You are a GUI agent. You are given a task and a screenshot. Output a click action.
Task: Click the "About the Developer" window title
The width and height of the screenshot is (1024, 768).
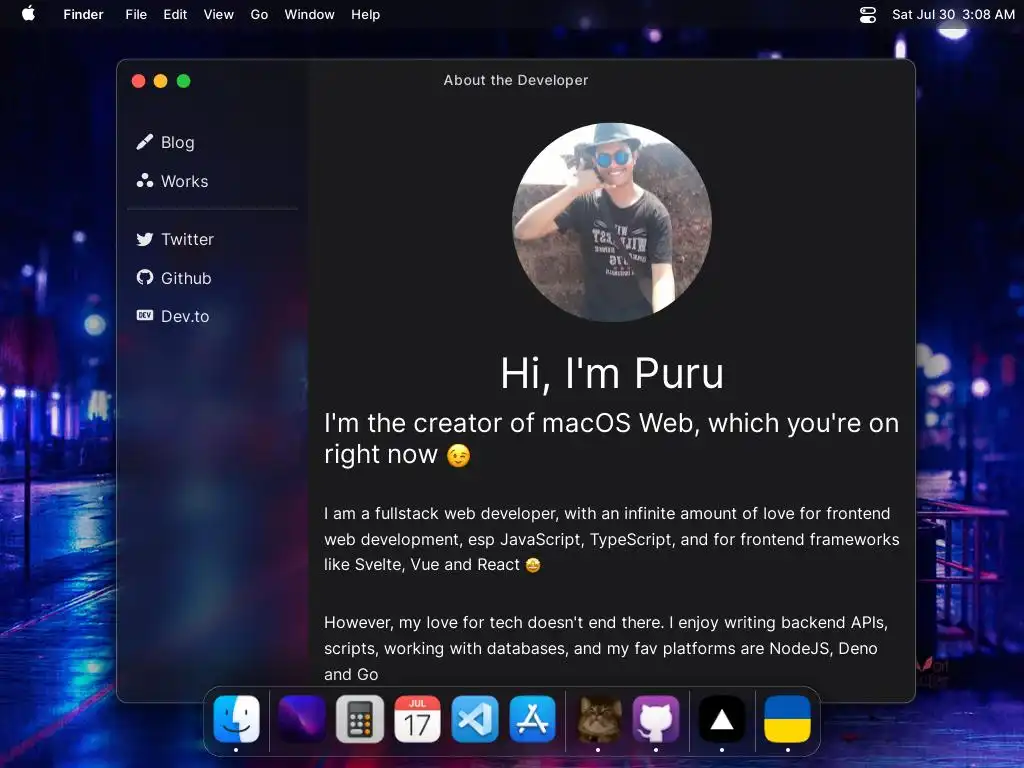[x=516, y=80]
